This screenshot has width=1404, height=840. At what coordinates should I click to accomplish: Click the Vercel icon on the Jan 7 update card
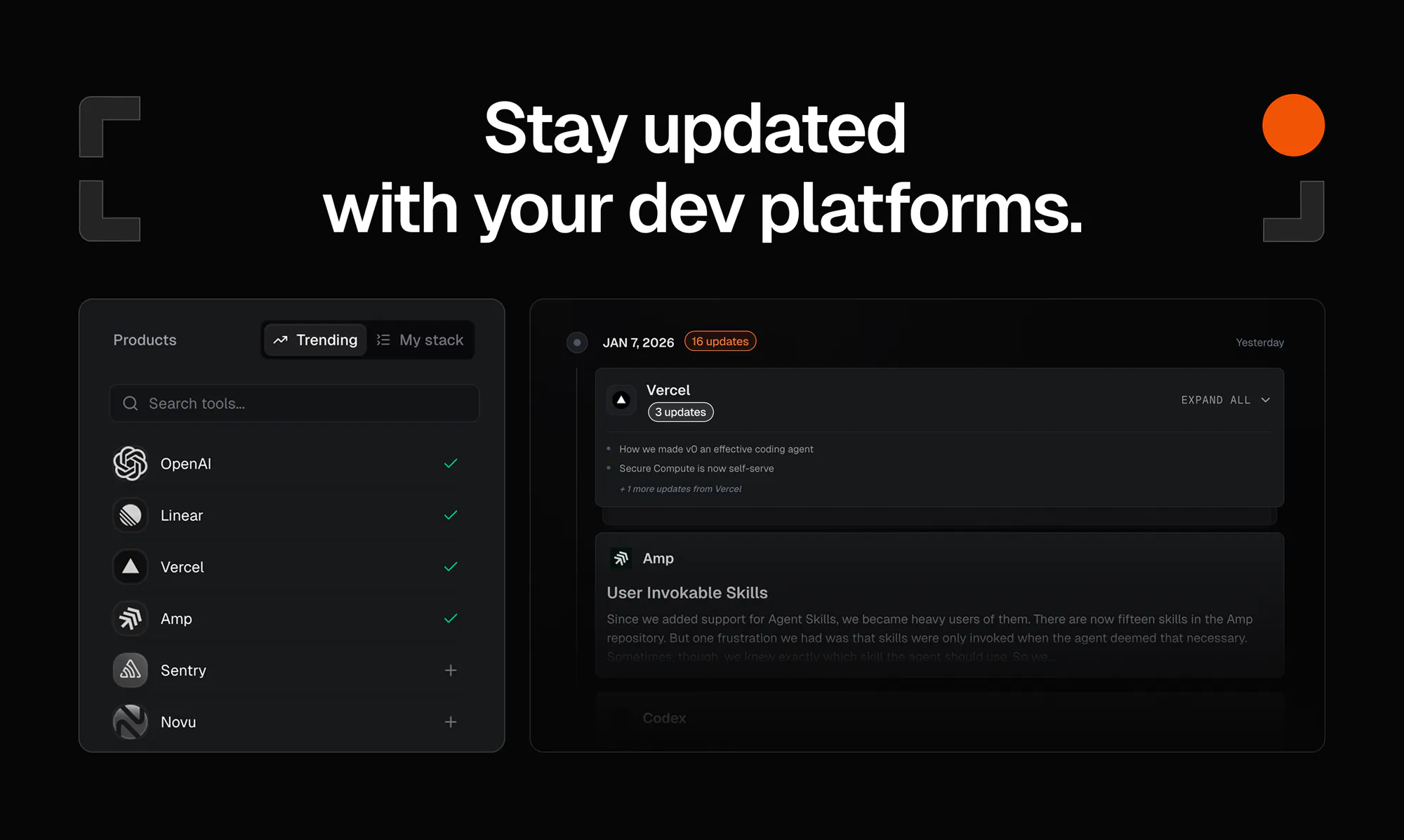pos(621,399)
